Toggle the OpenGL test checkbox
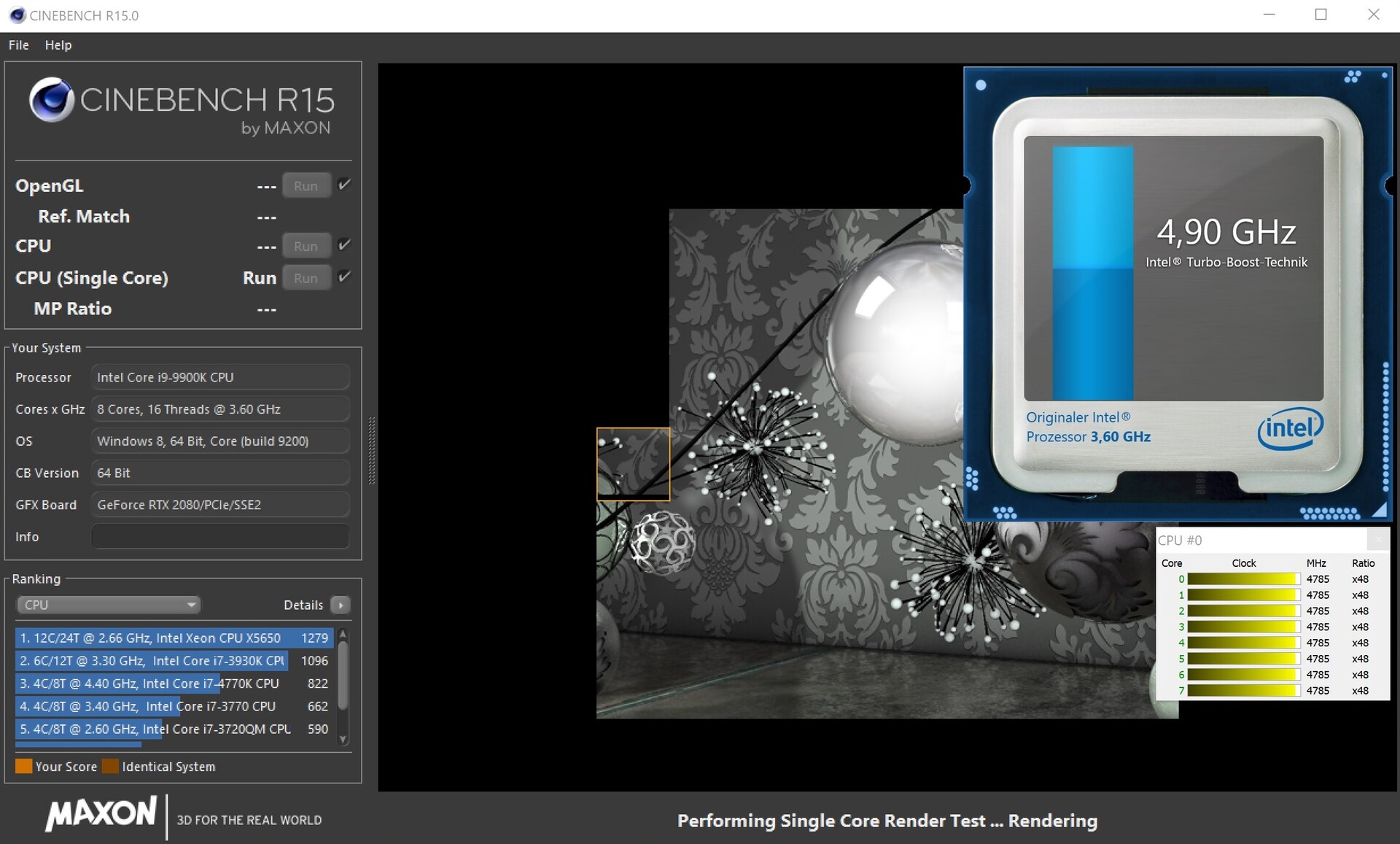The image size is (1400, 844). click(345, 185)
